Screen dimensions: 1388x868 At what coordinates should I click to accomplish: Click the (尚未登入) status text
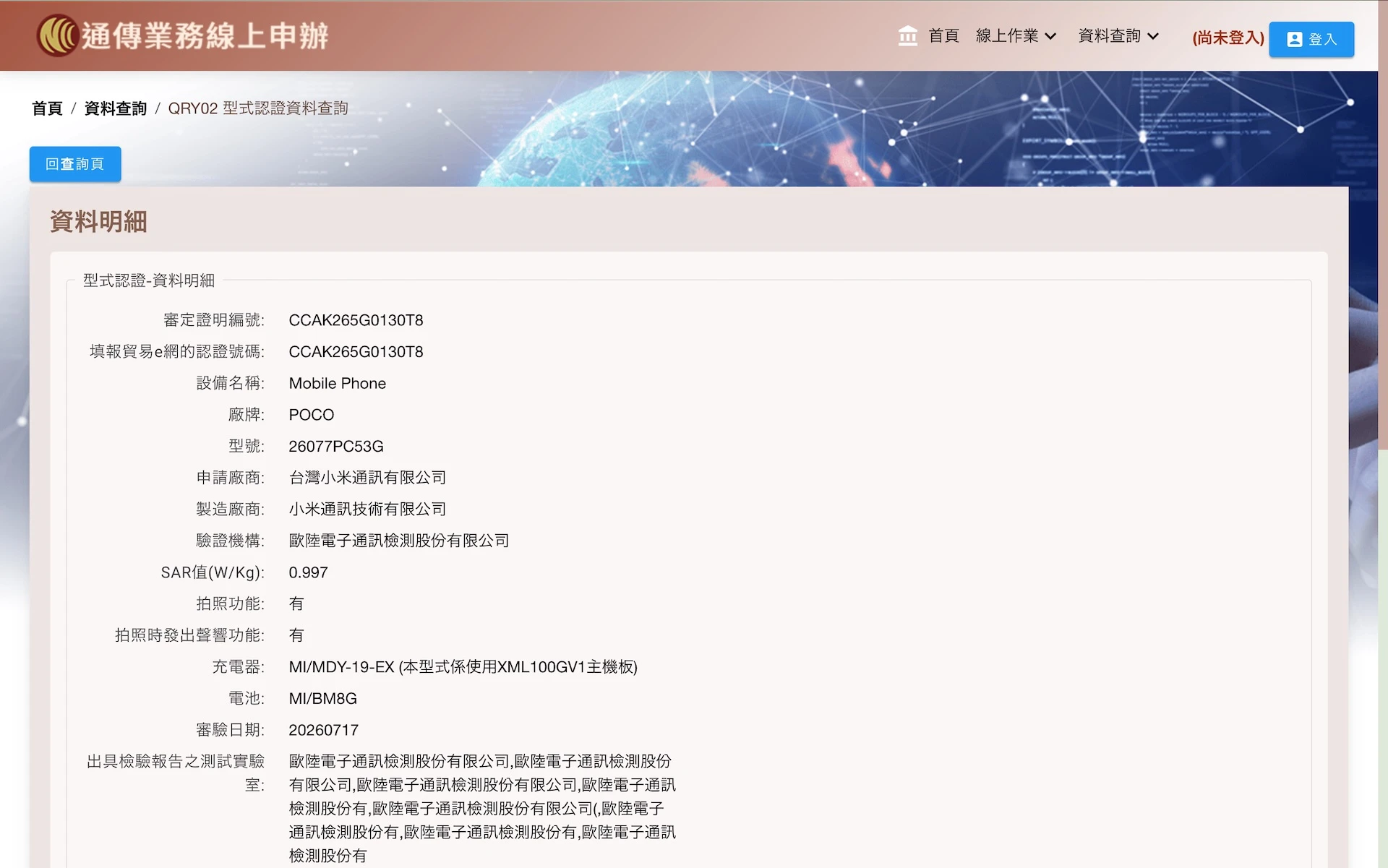pyautogui.click(x=1228, y=38)
